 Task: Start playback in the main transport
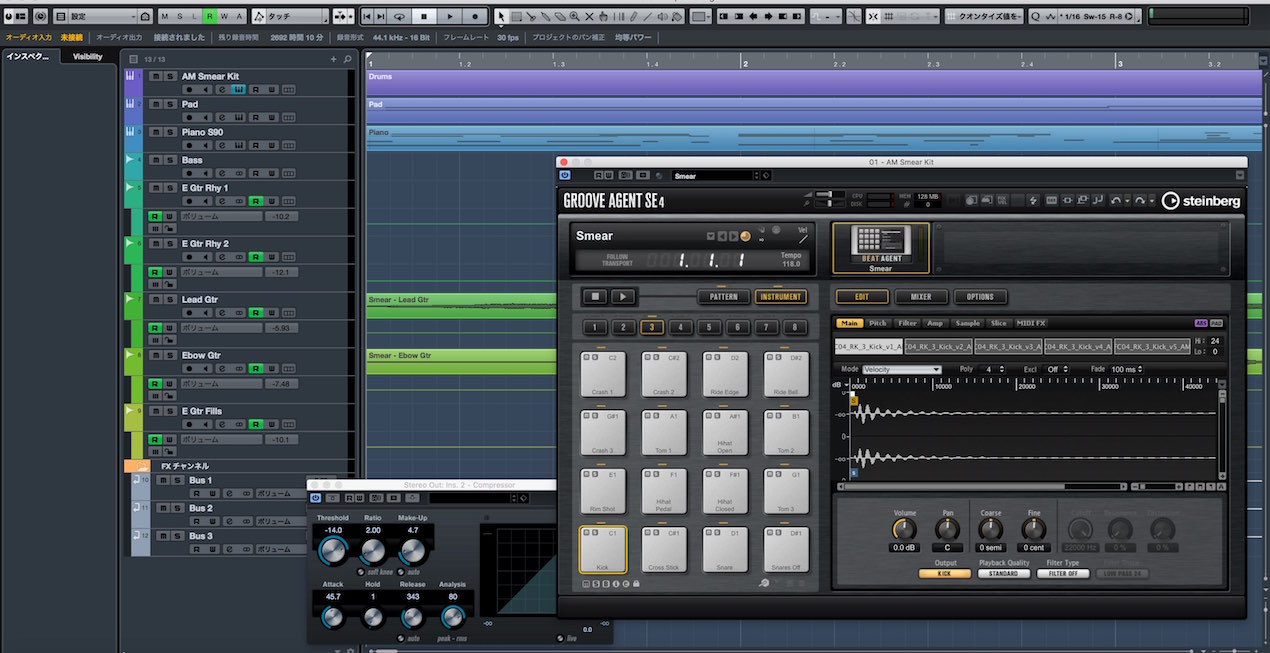coord(450,17)
